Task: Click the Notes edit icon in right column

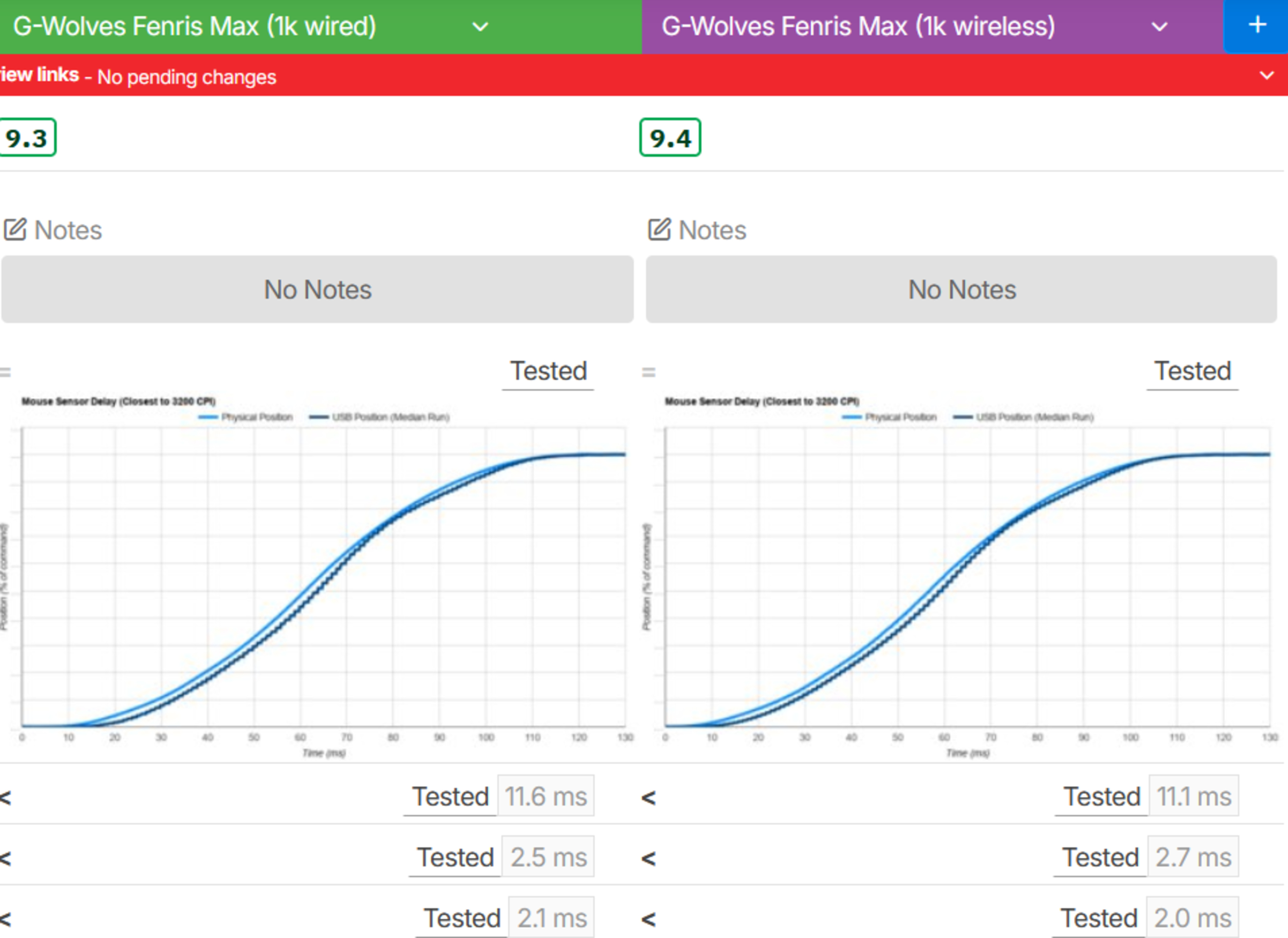Action: pyautogui.click(x=659, y=229)
